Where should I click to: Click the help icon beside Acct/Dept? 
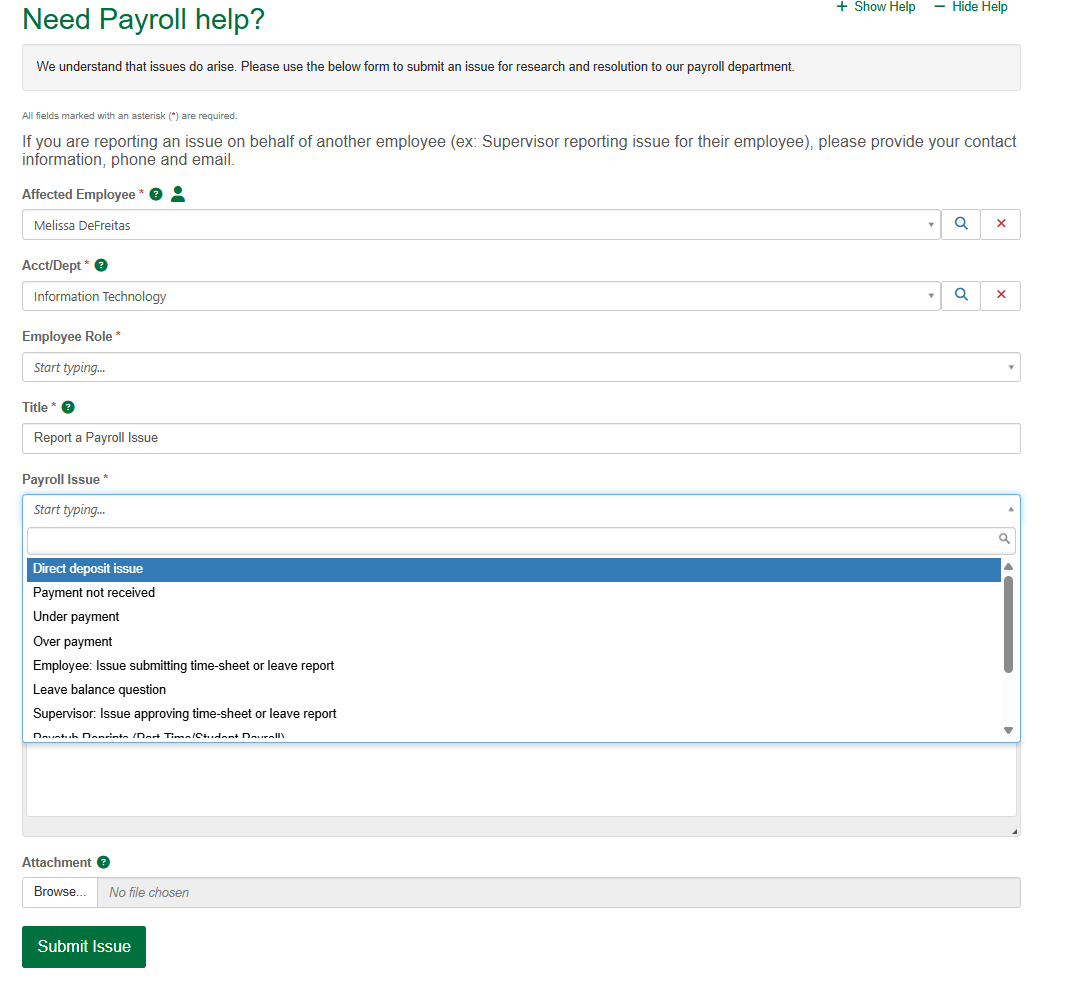pos(101,266)
